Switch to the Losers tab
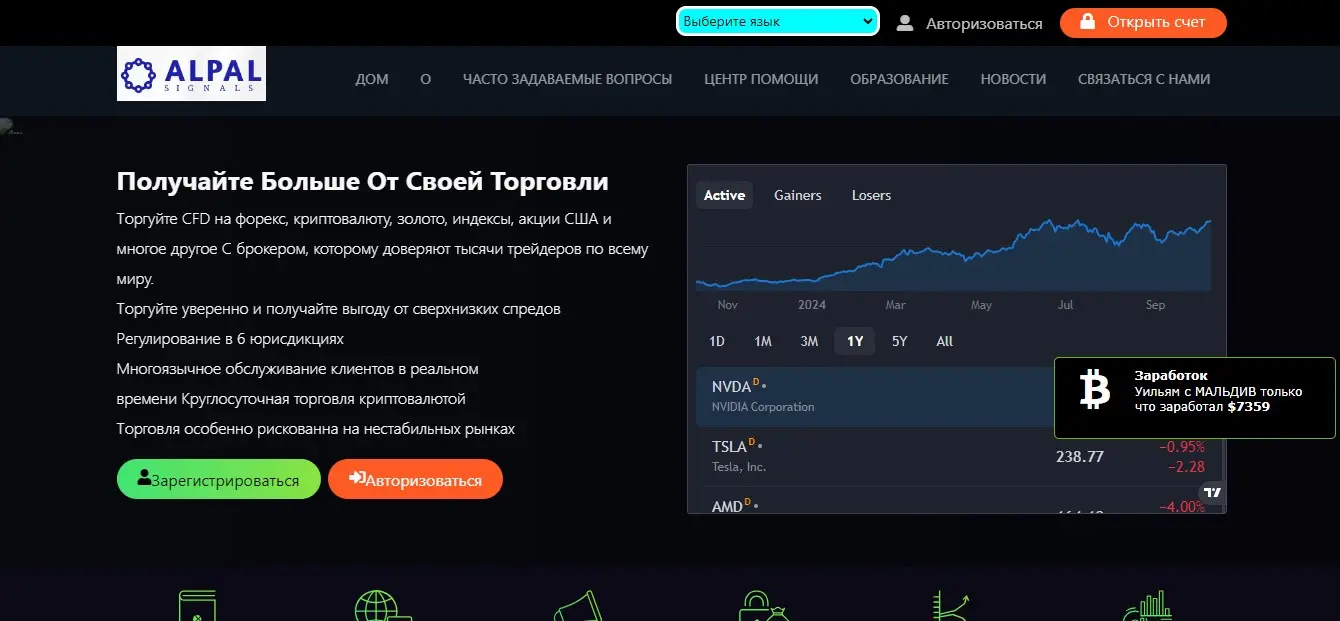This screenshot has width=1340, height=621. point(870,195)
